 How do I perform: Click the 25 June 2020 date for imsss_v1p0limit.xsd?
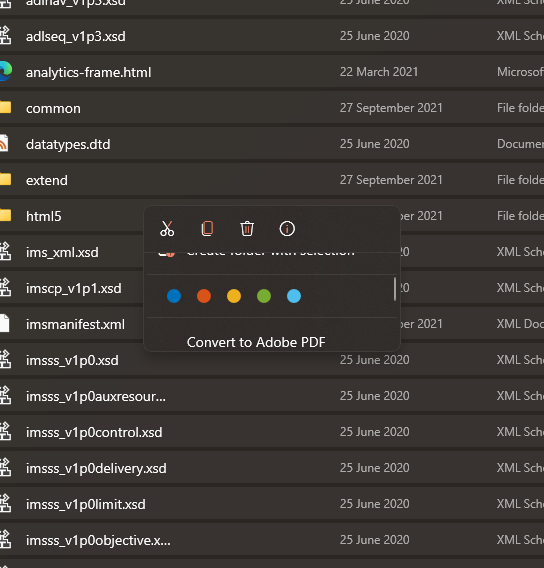(x=374, y=504)
